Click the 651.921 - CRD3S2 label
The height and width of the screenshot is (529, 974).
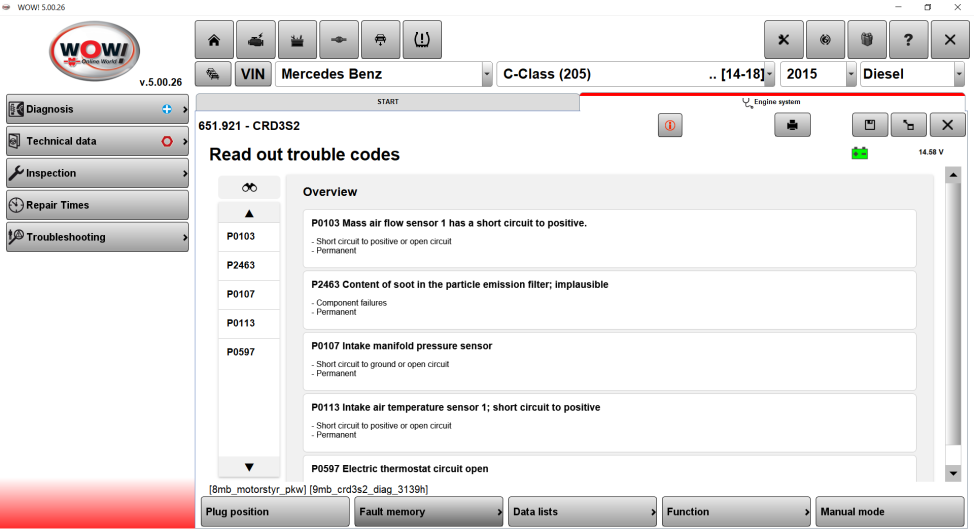[x=249, y=126]
